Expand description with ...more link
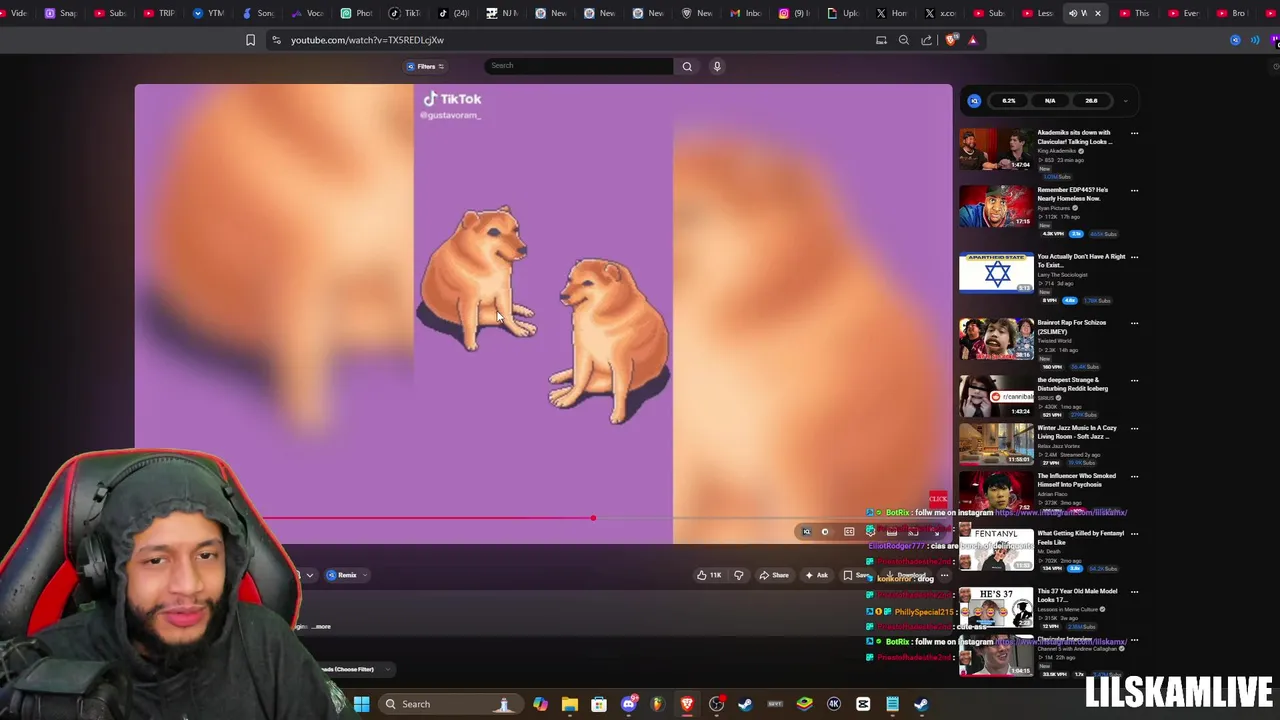The image size is (1280, 720). [x=322, y=627]
